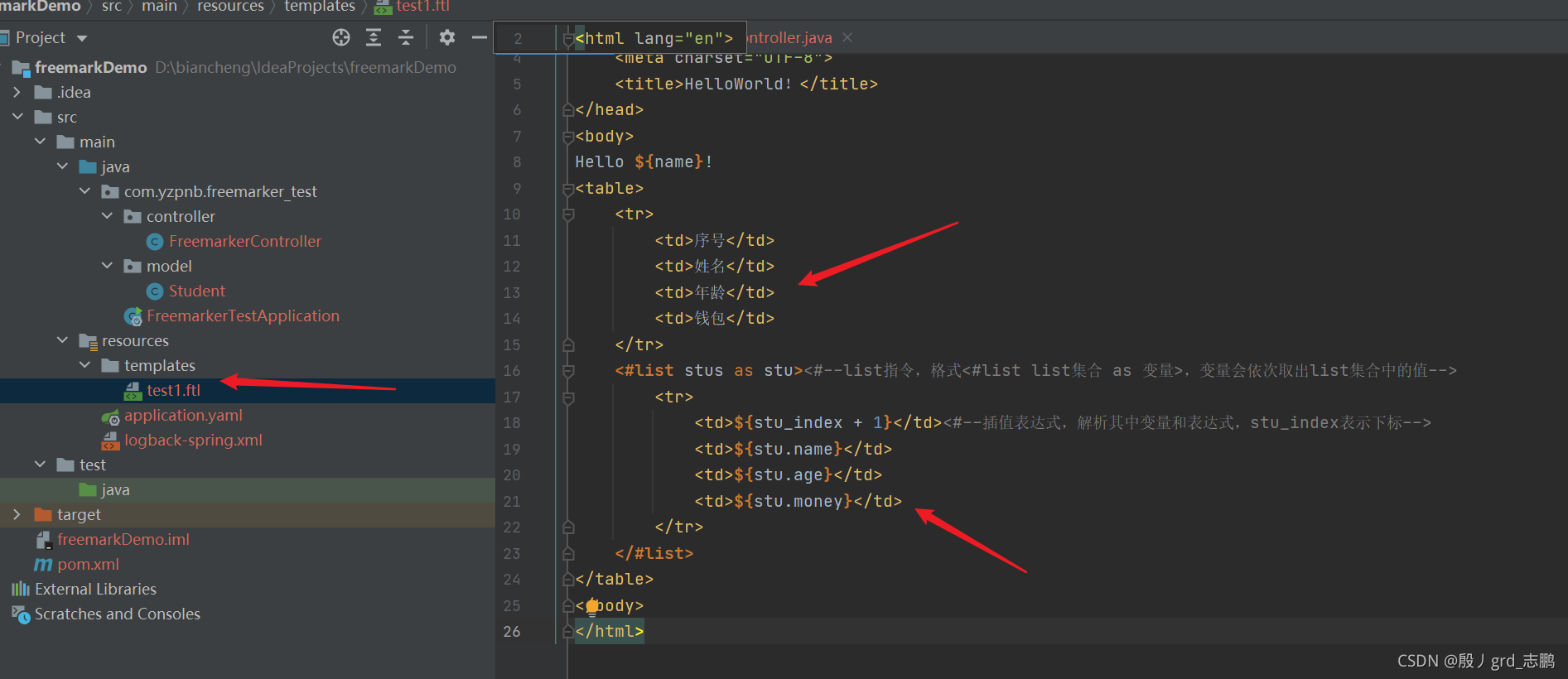Open freemarkDemo.iml file

tap(123, 539)
